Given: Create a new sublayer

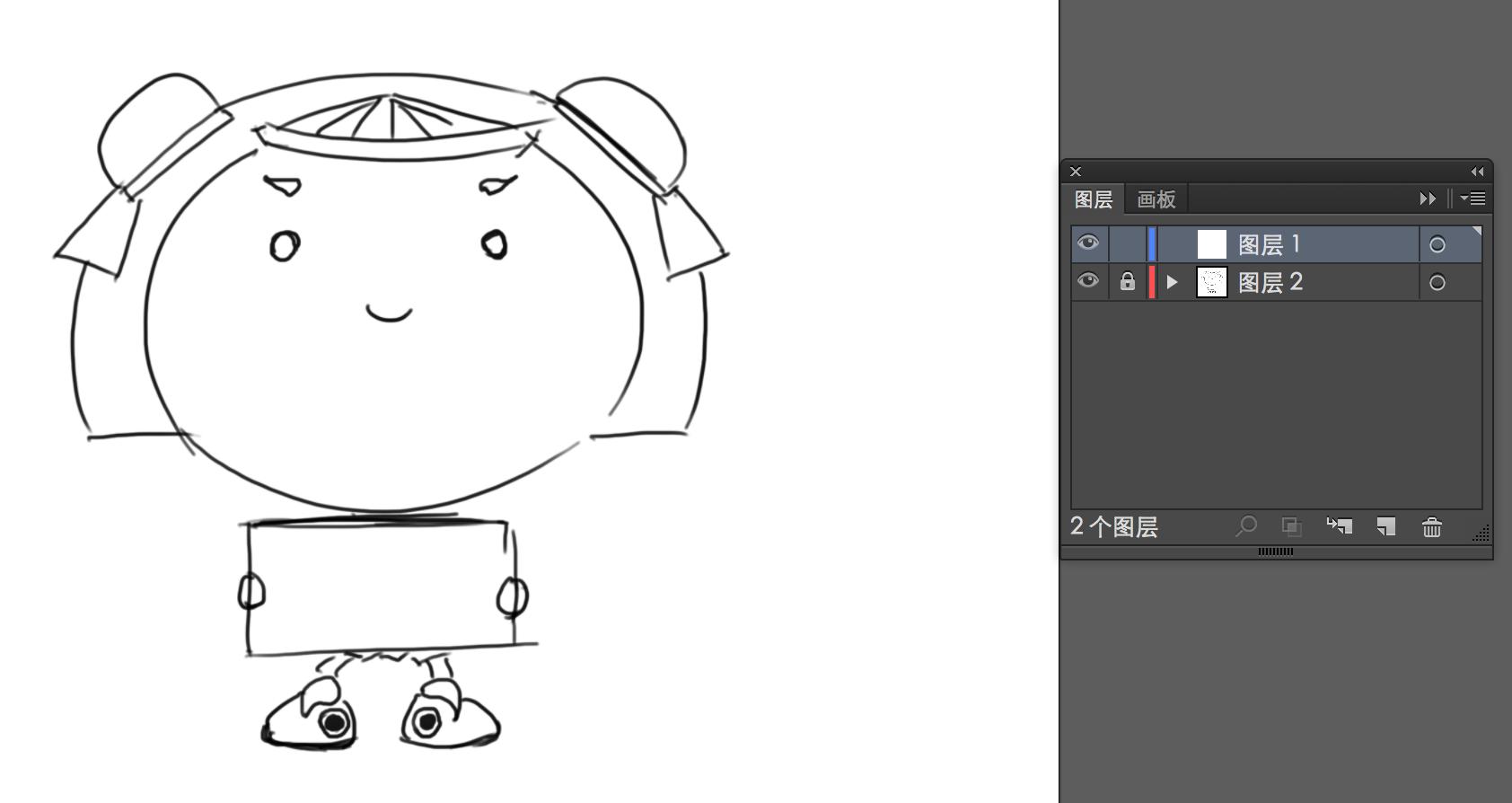Looking at the screenshot, I should point(1340,526).
